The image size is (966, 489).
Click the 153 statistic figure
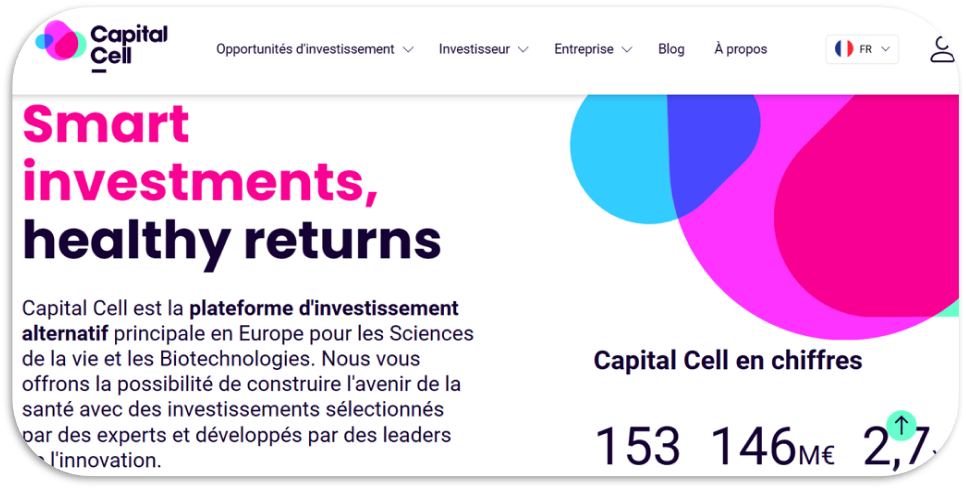pyautogui.click(x=637, y=446)
